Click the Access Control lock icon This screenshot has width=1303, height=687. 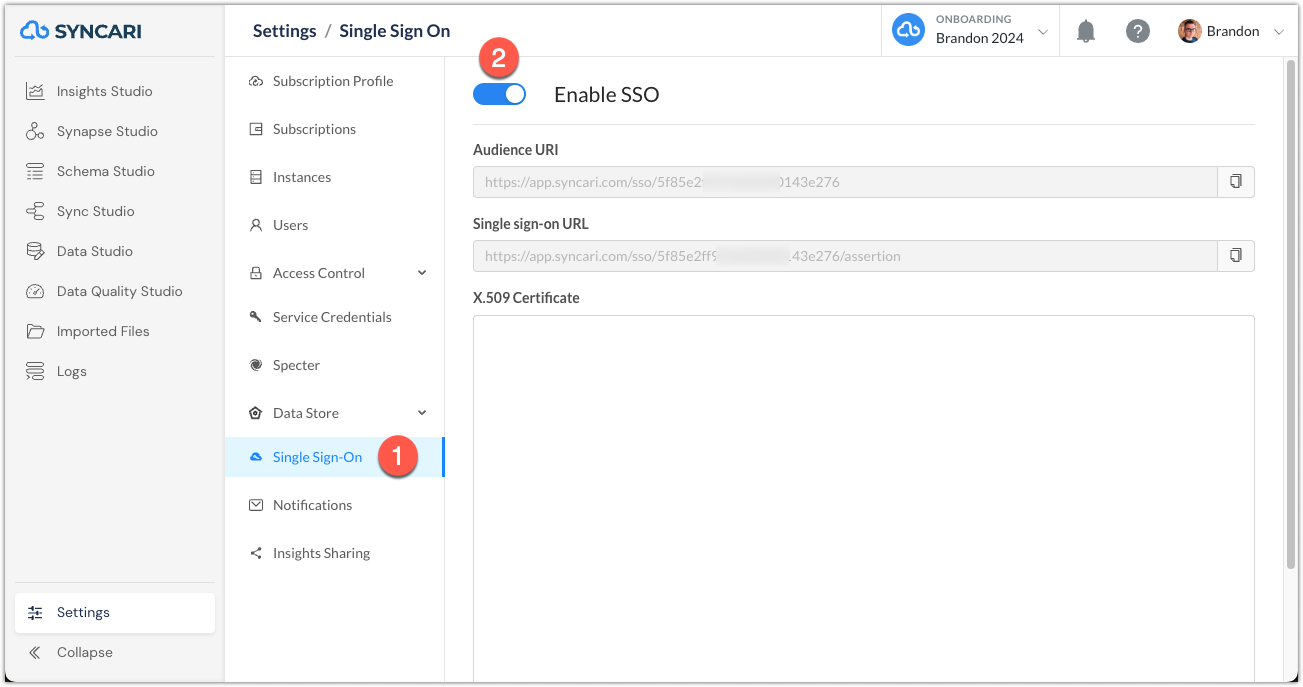[255, 273]
